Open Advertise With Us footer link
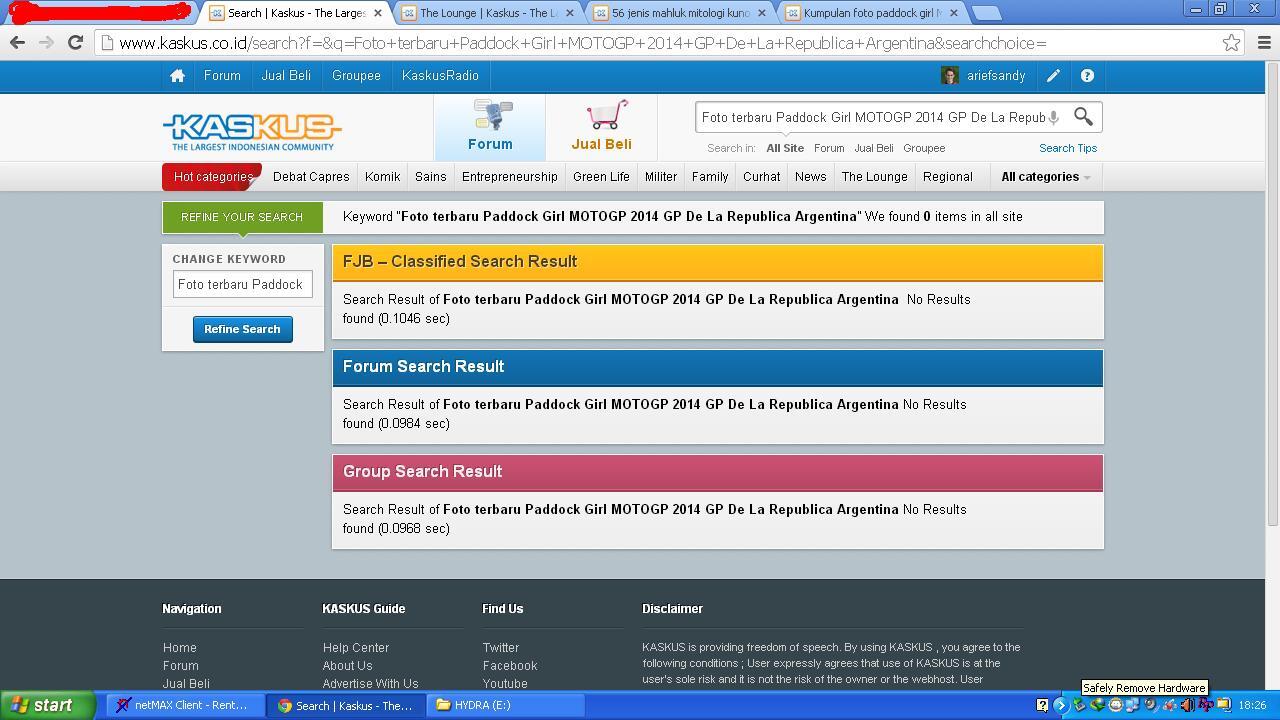Image resolution: width=1280 pixels, height=720 pixels. (370, 684)
